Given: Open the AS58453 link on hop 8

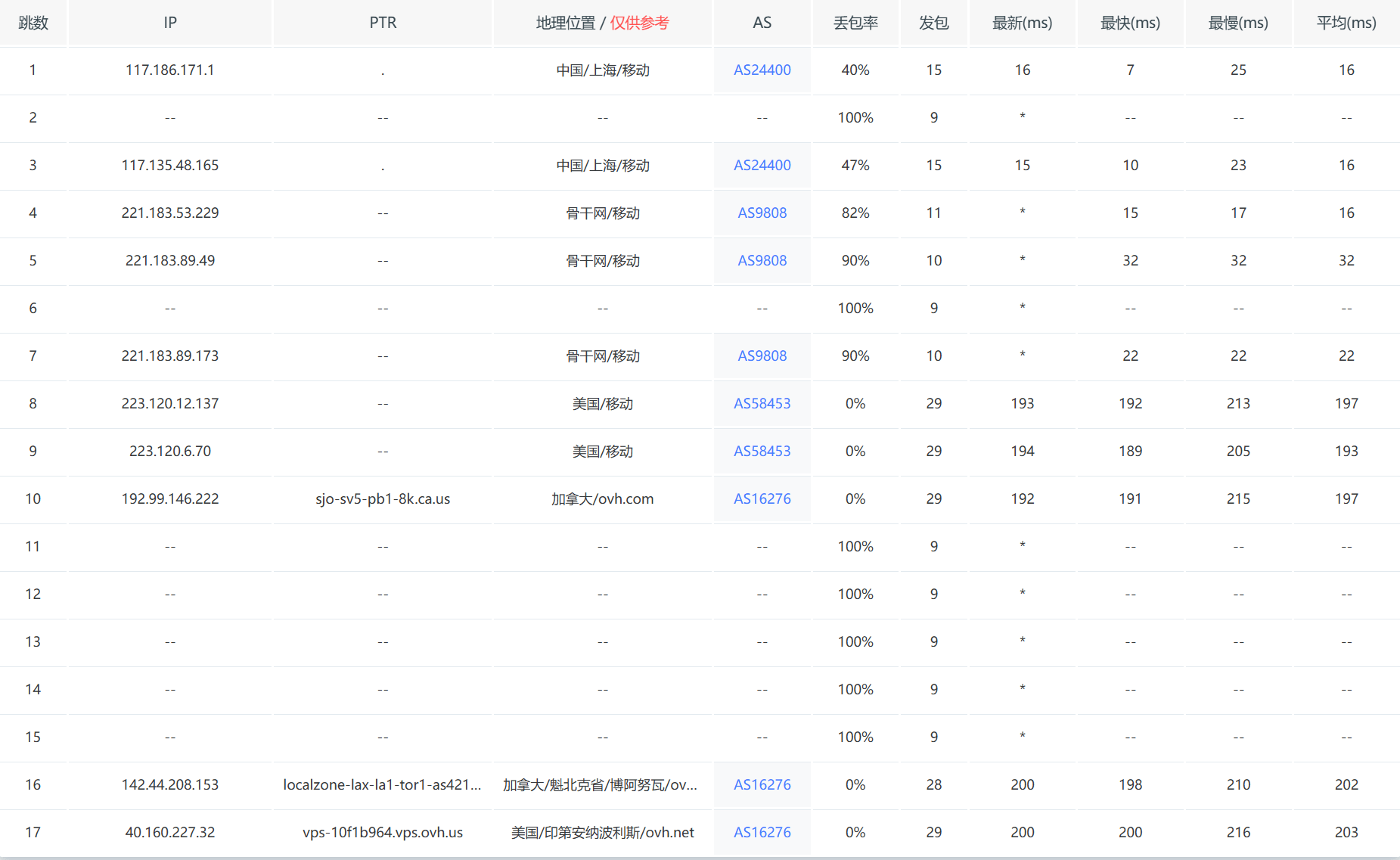Looking at the screenshot, I should (761, 403).
